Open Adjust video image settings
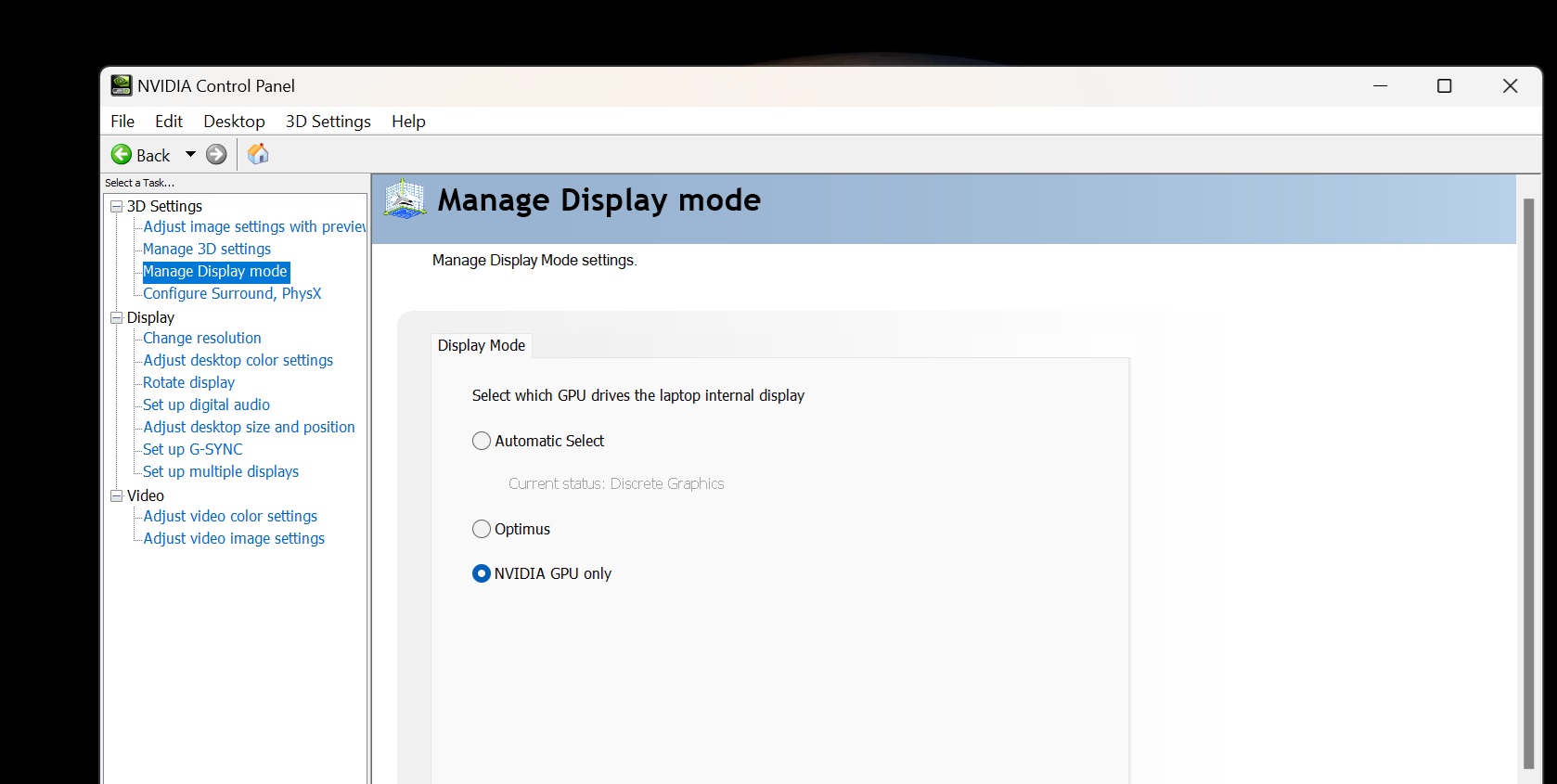The width and height of the screenshot is (1557, 784). tap(234, 538)
